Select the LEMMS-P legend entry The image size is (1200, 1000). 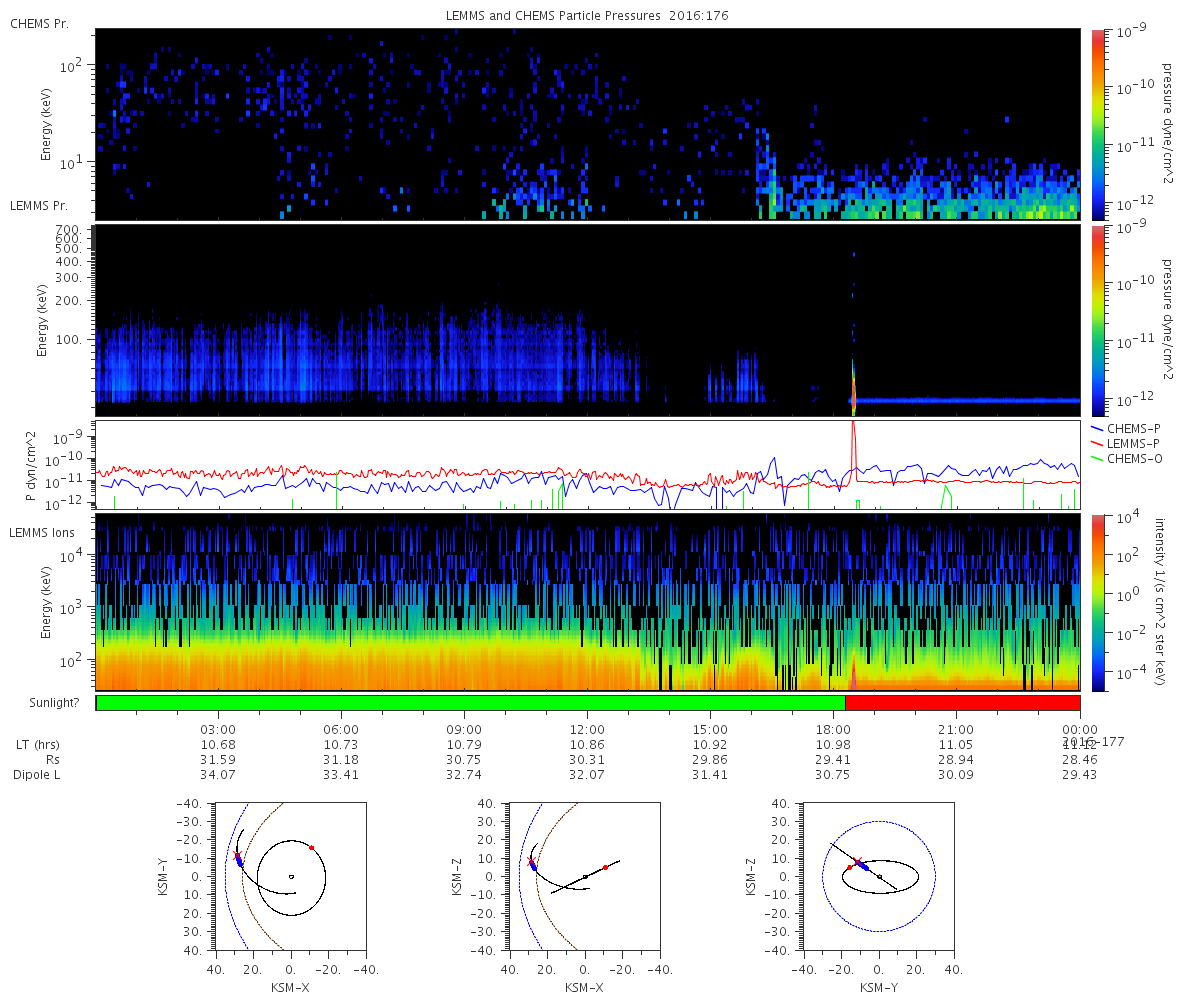click(x=1127, y=443)
